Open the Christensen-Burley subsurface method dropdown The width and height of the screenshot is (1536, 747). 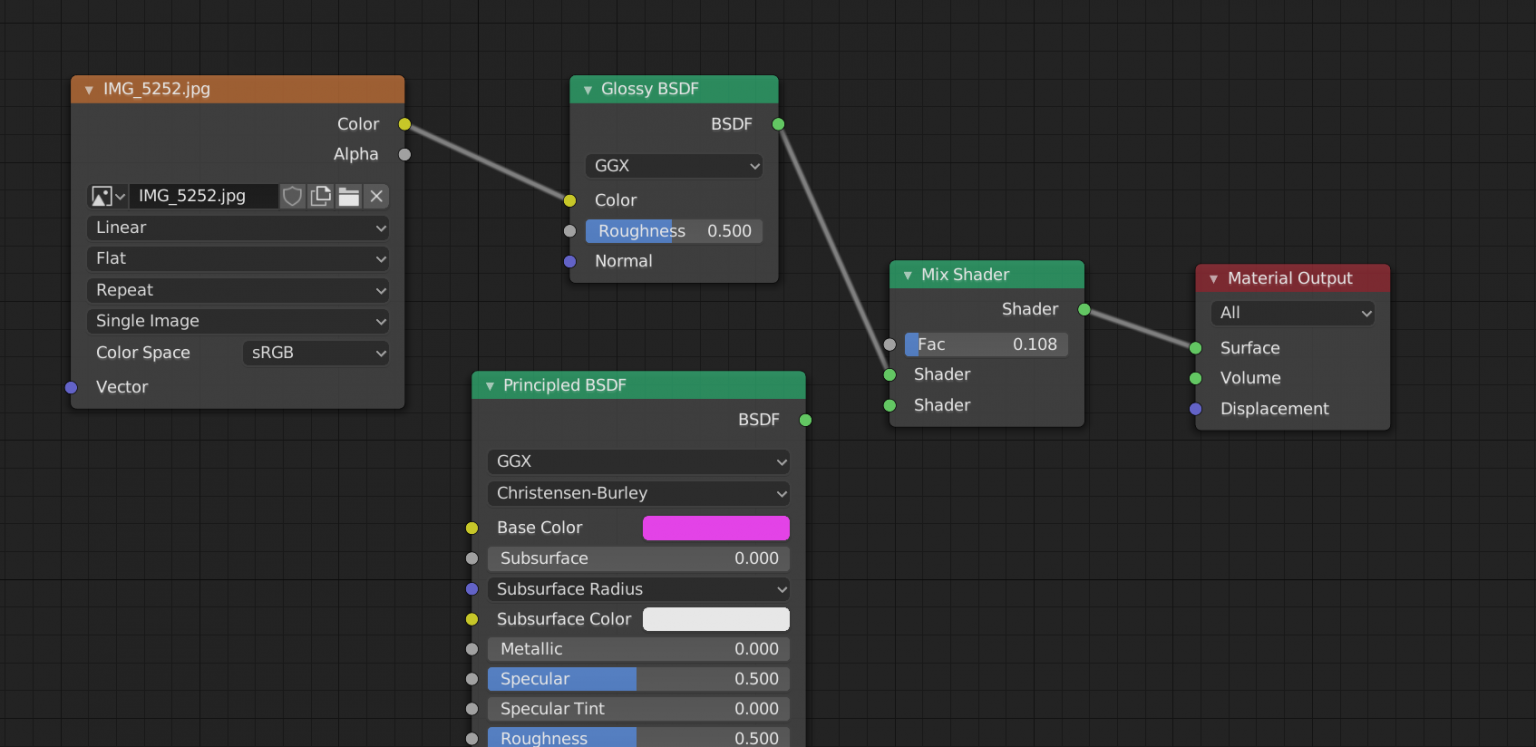pos(638,493)
